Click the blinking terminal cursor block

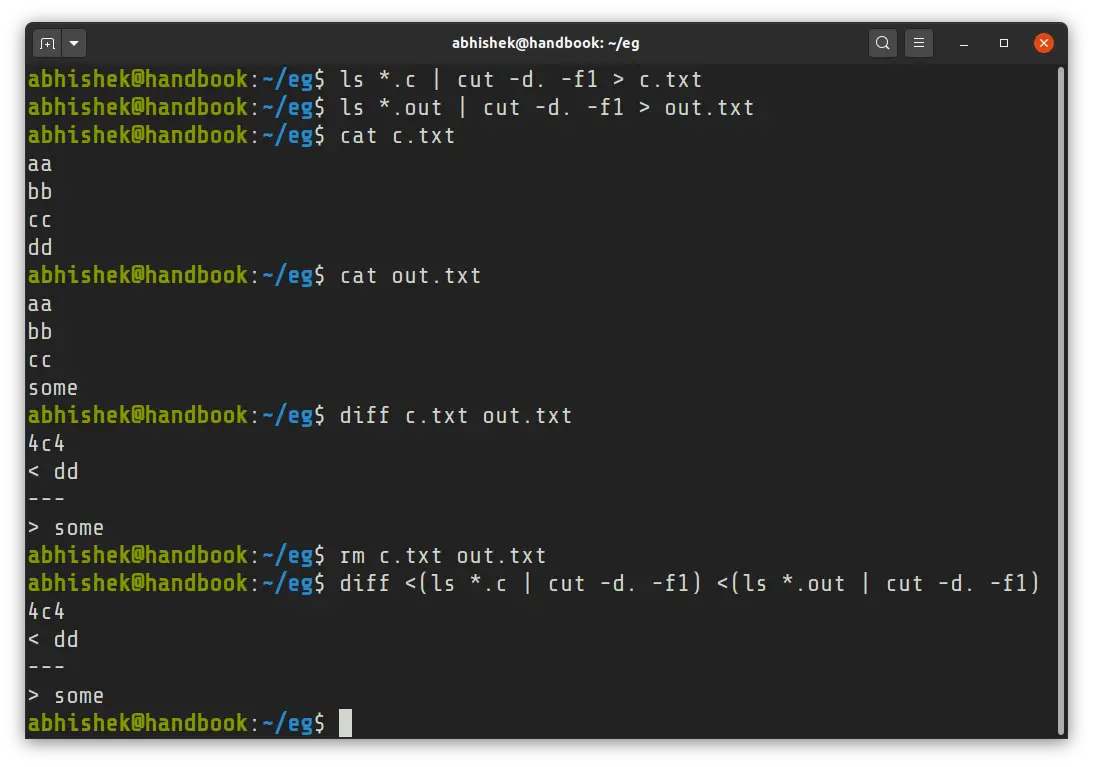coord(347,723)
